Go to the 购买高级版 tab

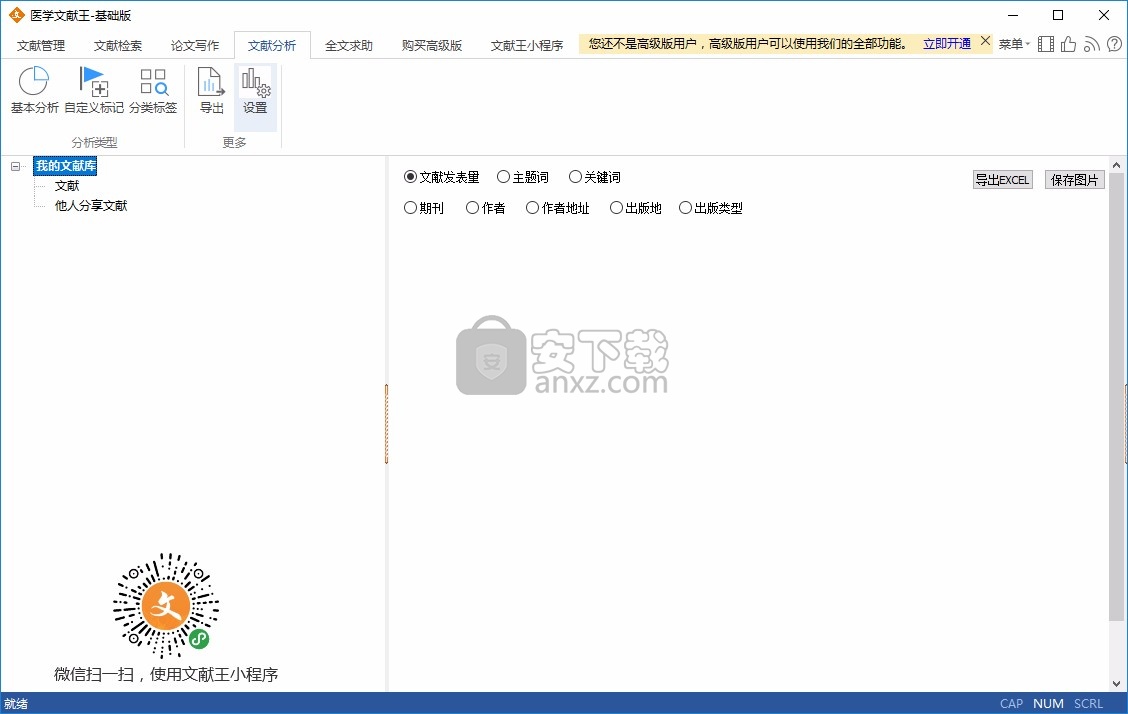coord(432,45)
